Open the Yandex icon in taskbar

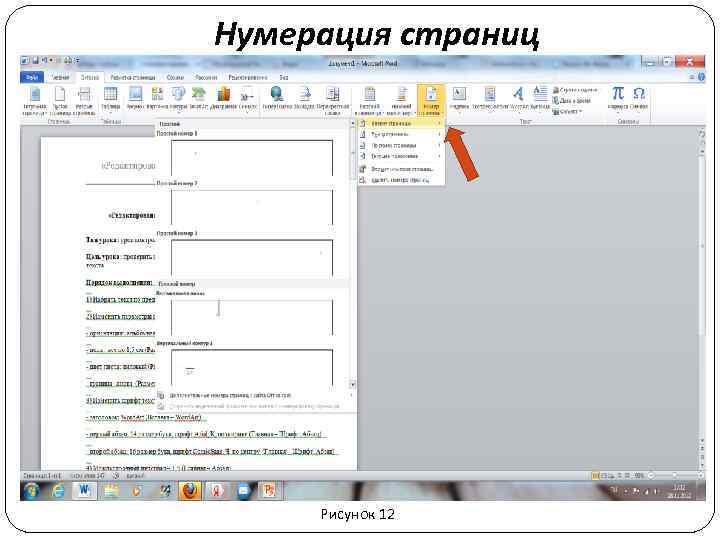(x=217, y=491)
